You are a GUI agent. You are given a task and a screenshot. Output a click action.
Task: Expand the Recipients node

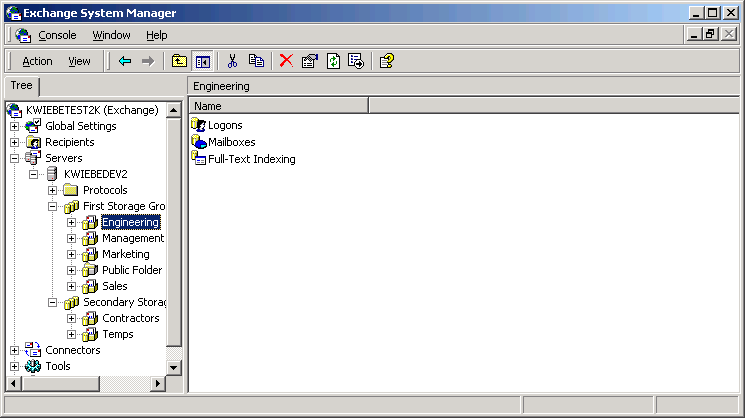click(14, 142)
